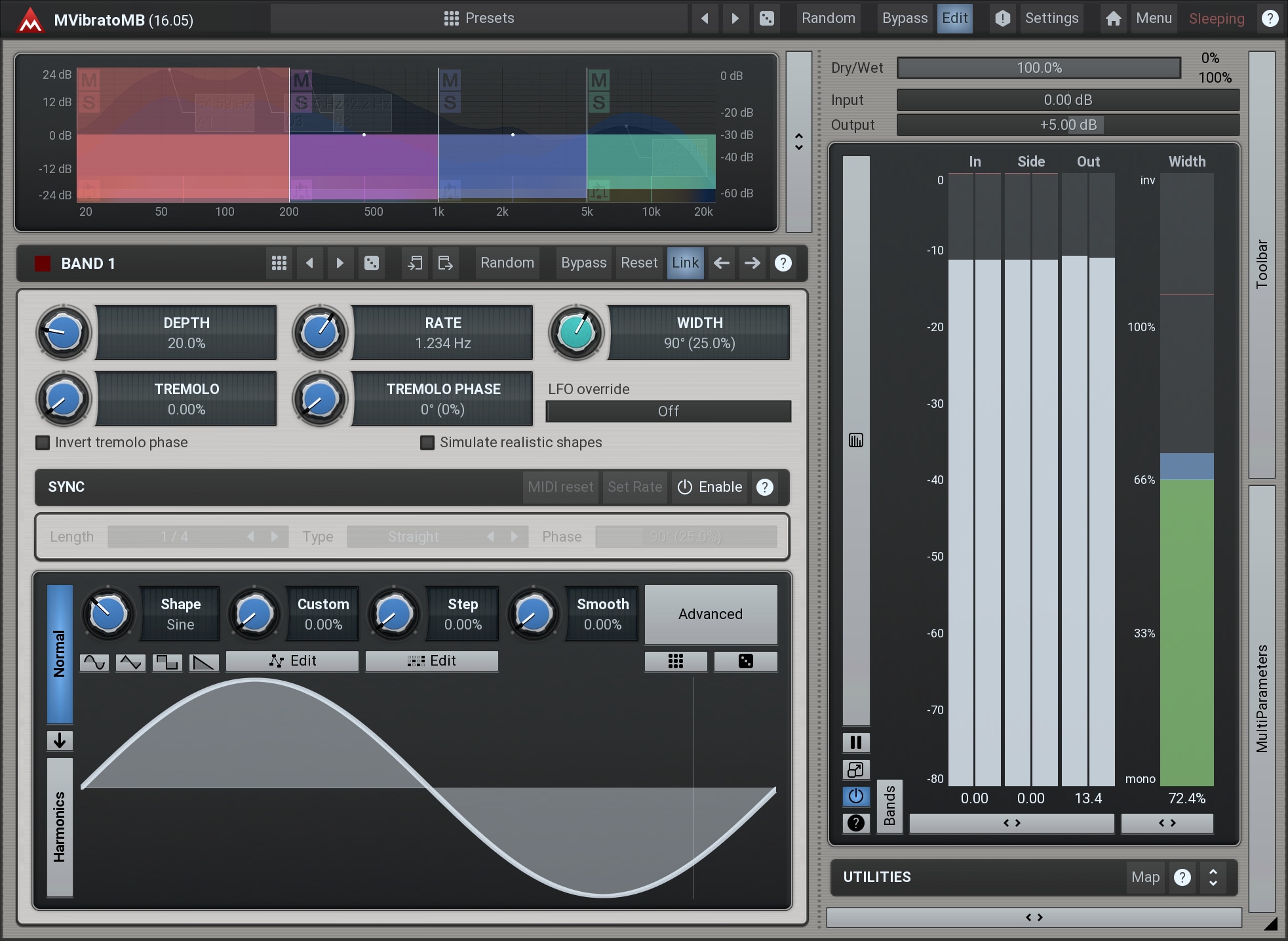Click the MeldaProduction logo icon
1288x941 pixels.
coord(29,19)
